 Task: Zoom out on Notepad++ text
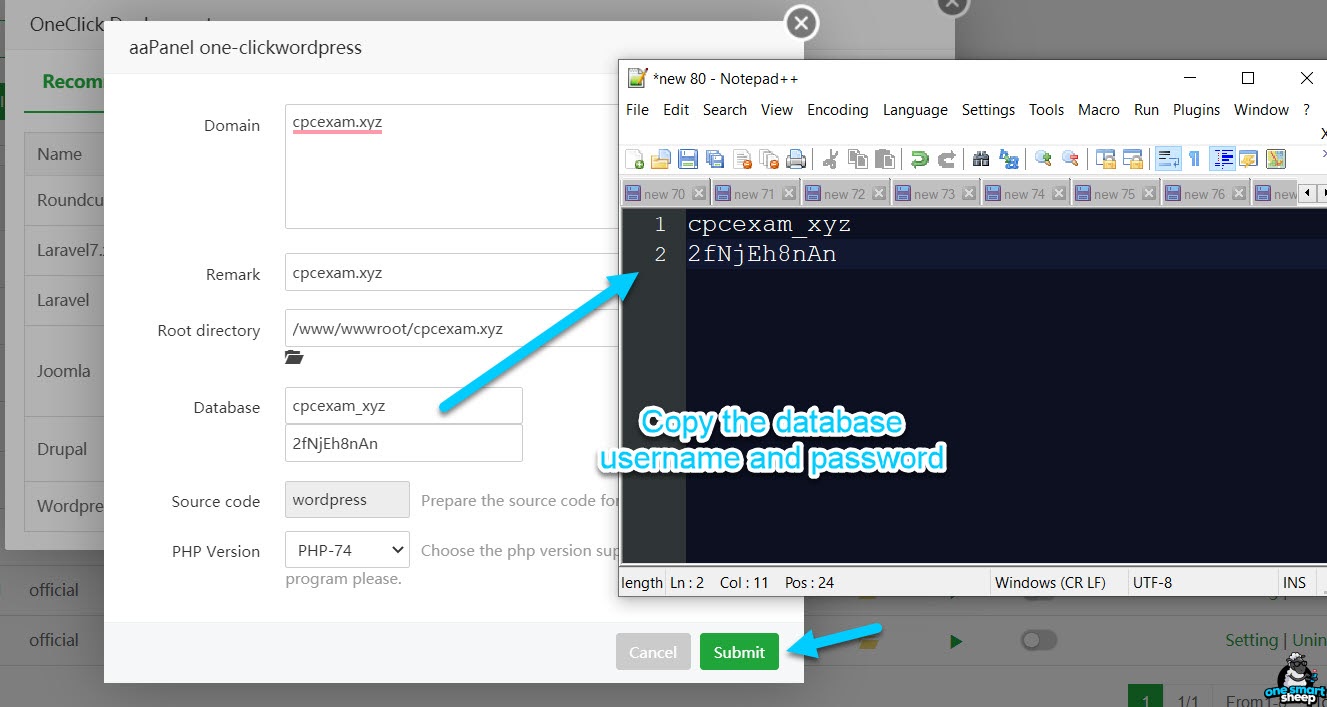[x=1070, y=159]
